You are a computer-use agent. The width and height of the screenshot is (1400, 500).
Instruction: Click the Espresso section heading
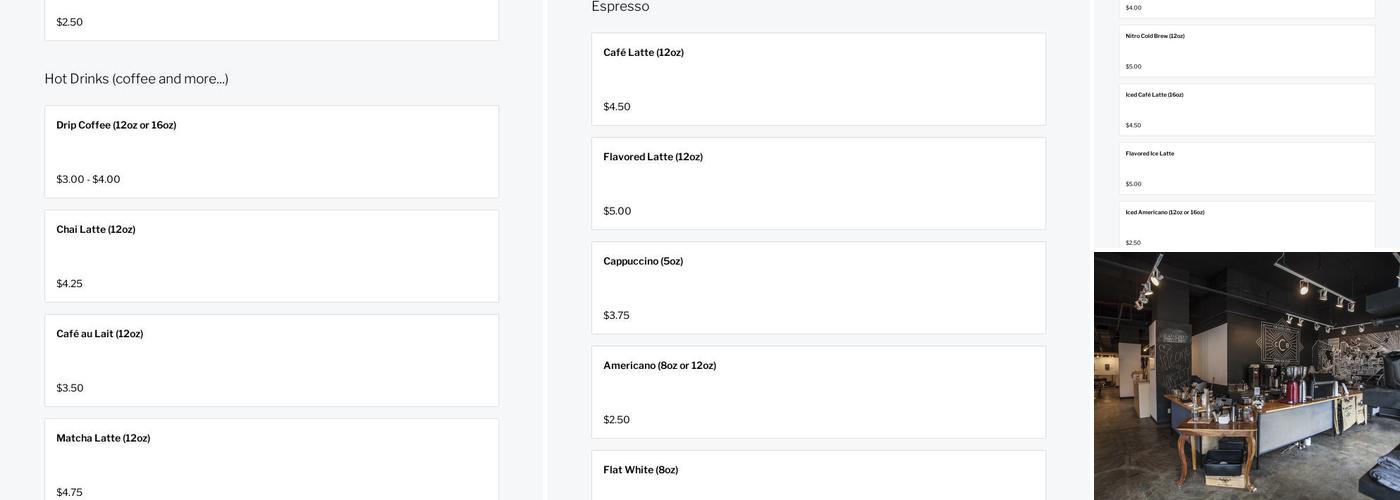pos(620,7)
